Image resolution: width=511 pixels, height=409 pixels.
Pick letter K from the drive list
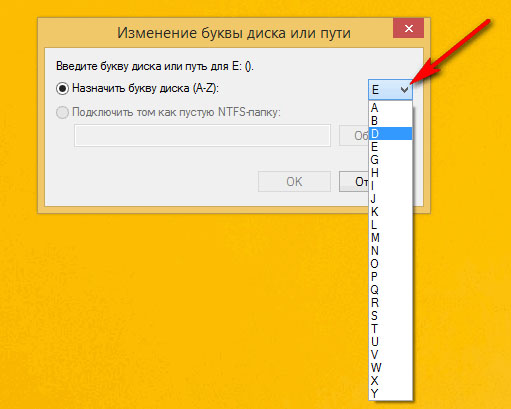pyautogui.click(x=390, y=212)
